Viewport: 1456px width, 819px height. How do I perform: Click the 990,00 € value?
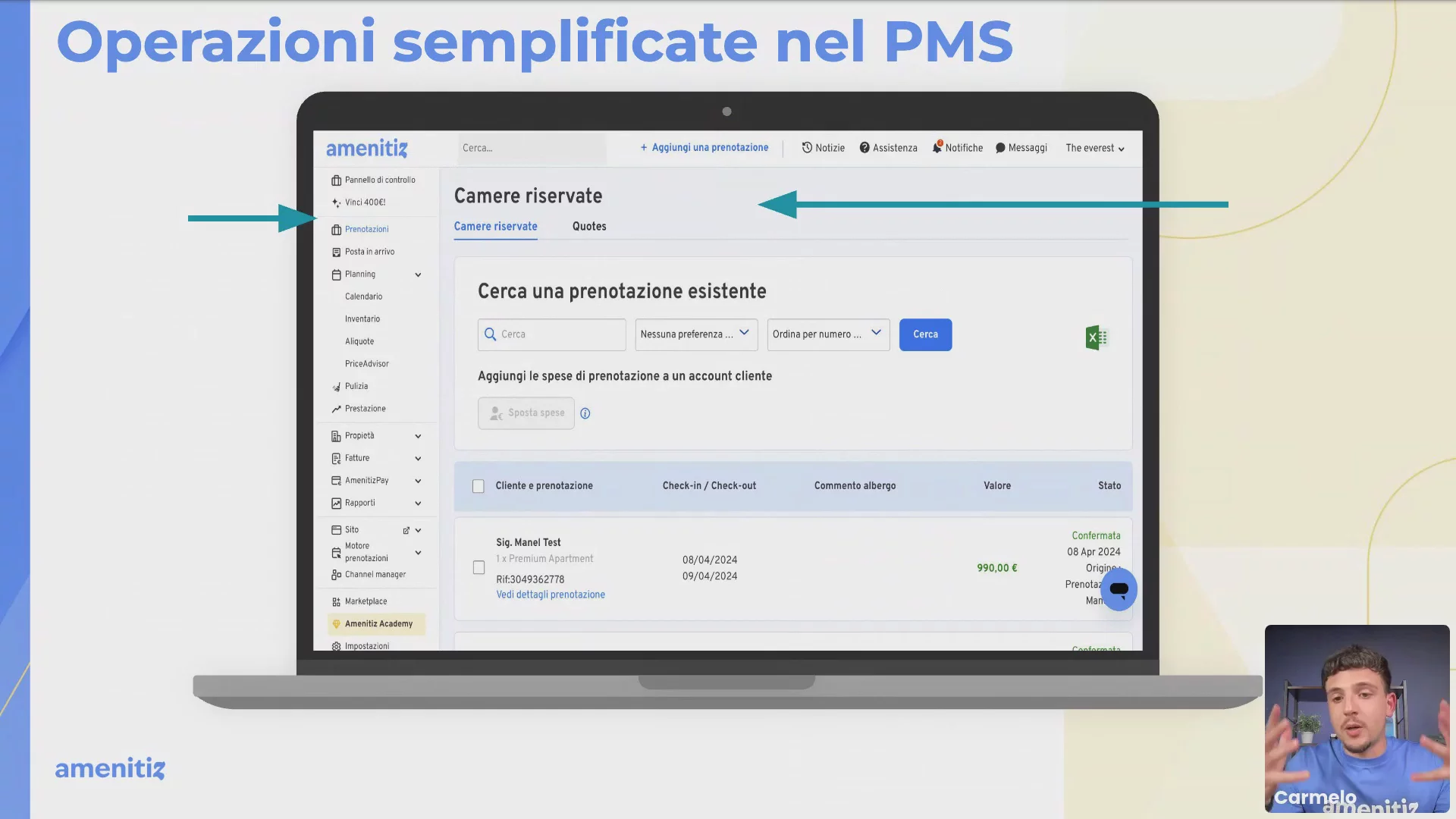point(996,568)
